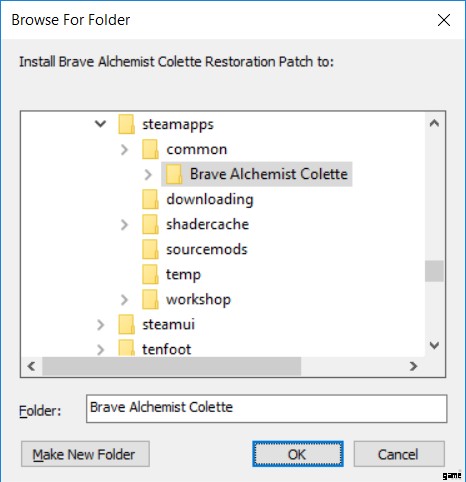Click the temp folder icon

point(150,274)
